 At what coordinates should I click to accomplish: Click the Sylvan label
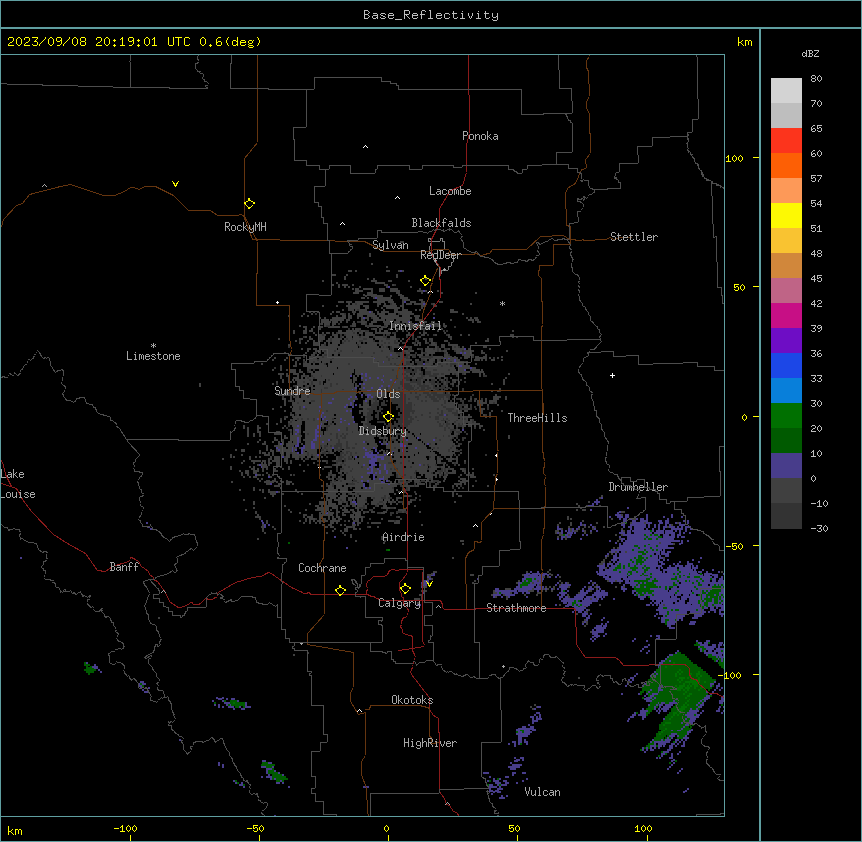[390, 245]
